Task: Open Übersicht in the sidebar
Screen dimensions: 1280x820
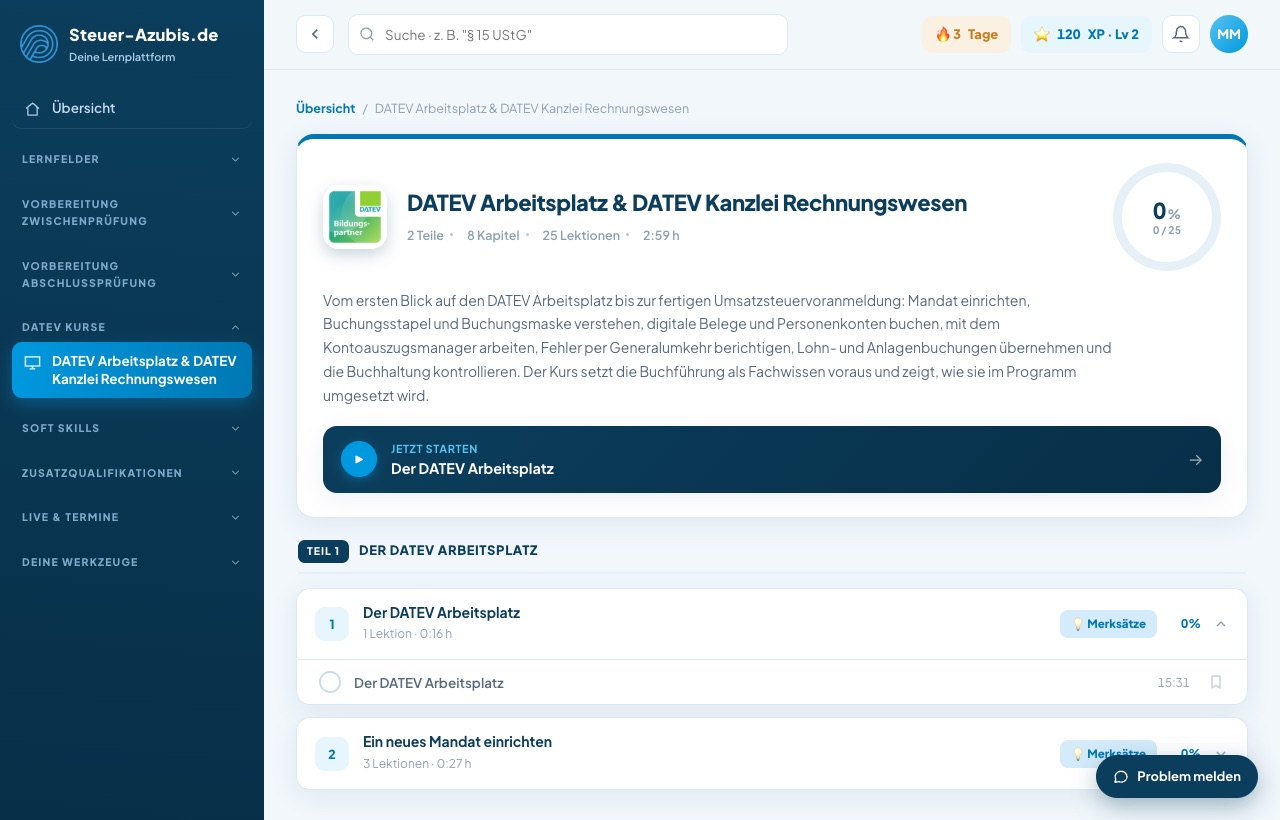Action: [x=131, y=108]
